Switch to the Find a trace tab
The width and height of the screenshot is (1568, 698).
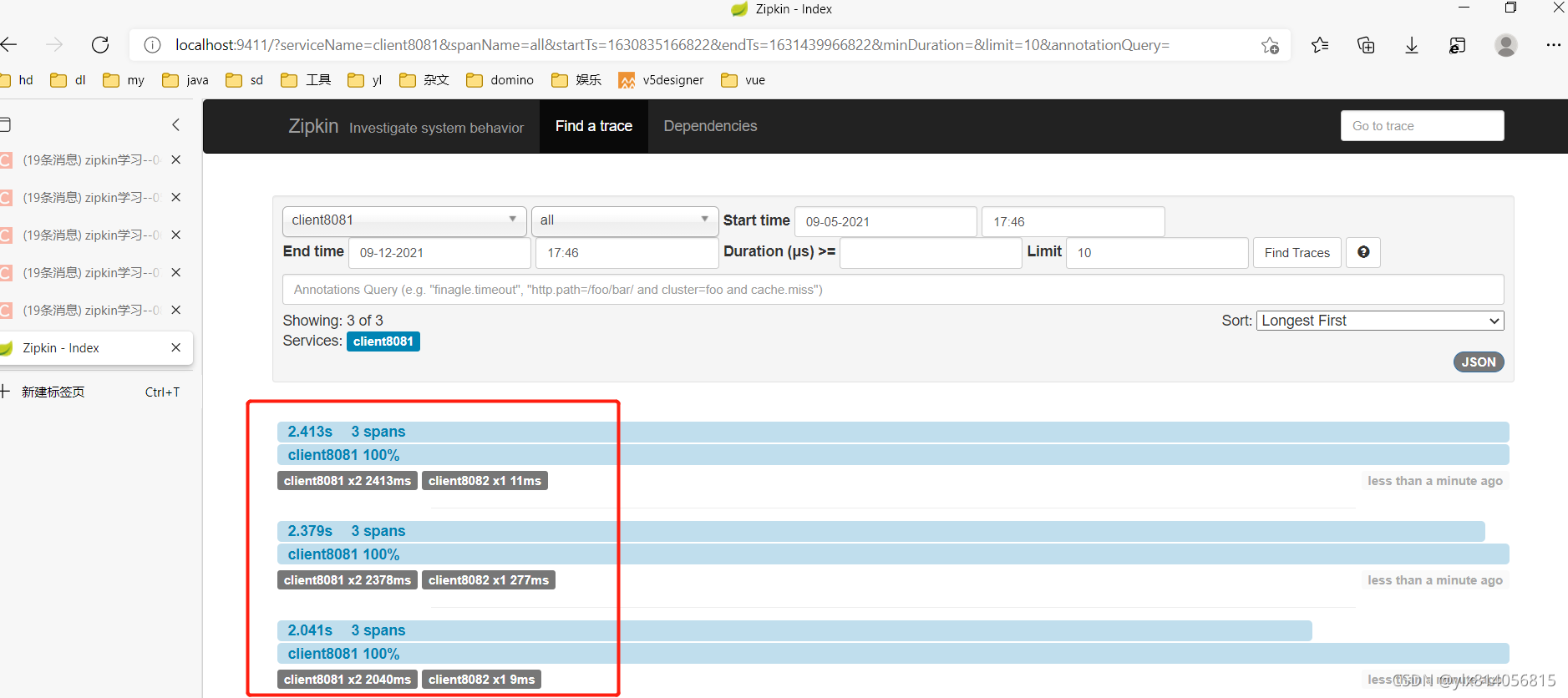(594, 126)
